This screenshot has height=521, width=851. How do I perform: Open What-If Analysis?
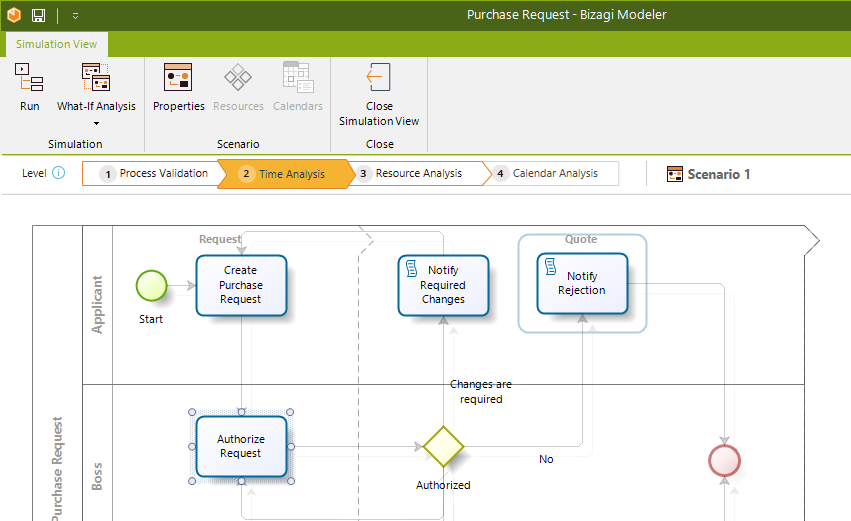(96, 87)
